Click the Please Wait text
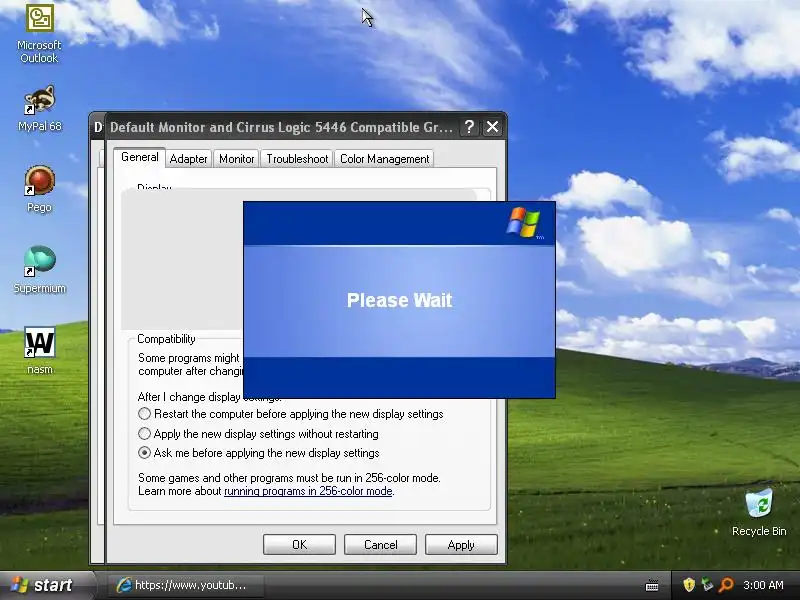This screenshot has height=600, width=800. [x=399, y=300]
